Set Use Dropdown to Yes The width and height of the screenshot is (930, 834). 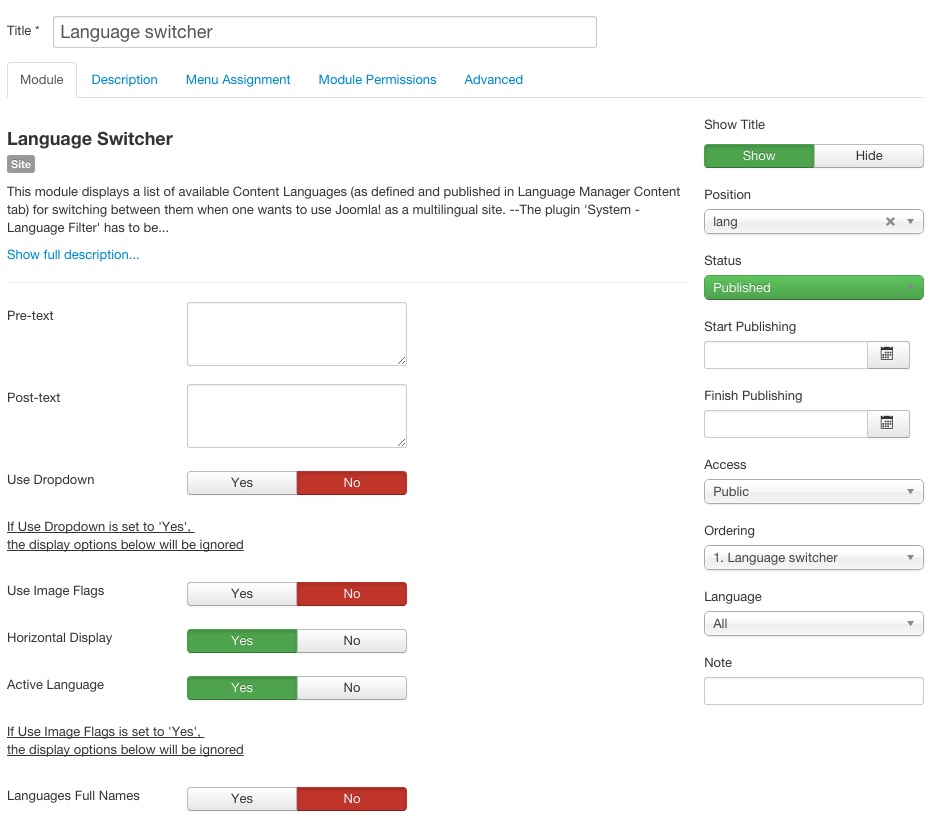tap(242, 483)
